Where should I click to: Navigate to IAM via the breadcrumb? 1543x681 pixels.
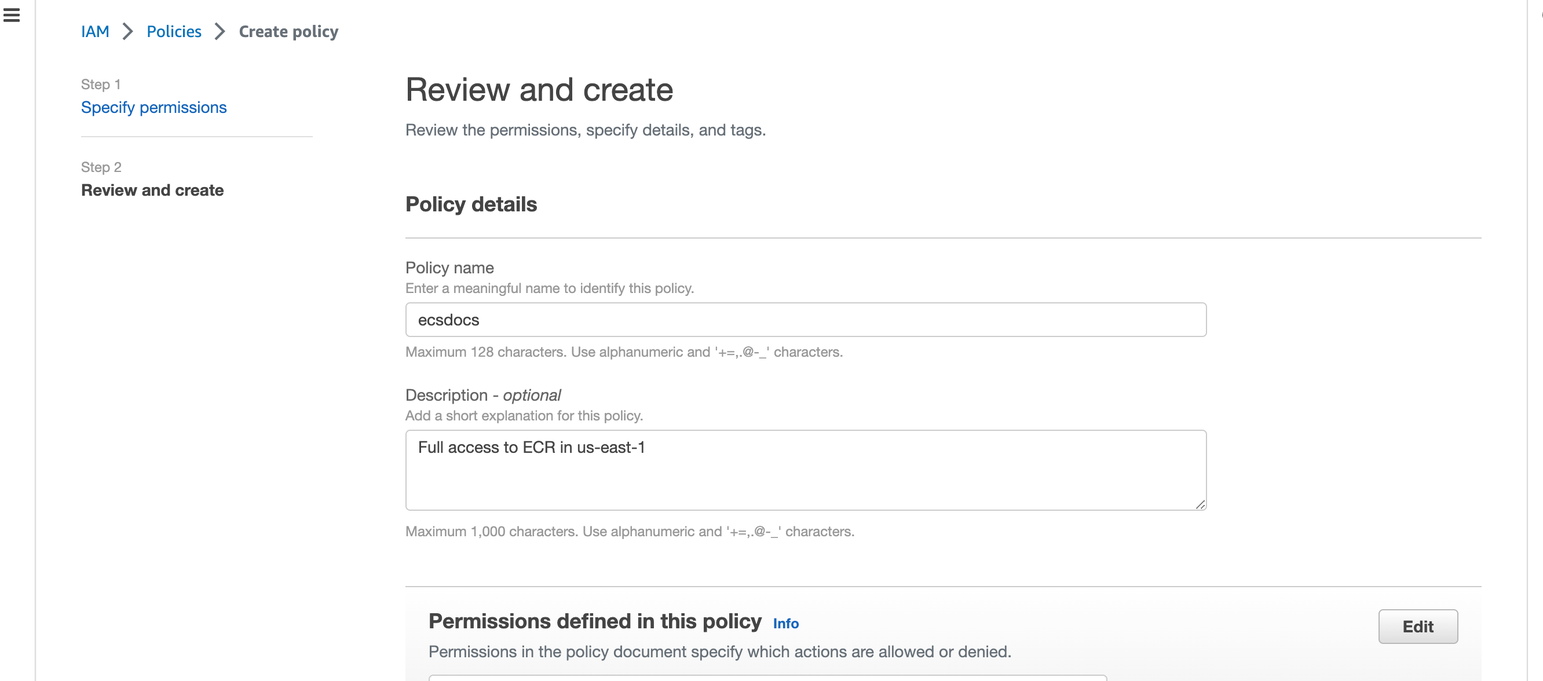pos(95,31)
